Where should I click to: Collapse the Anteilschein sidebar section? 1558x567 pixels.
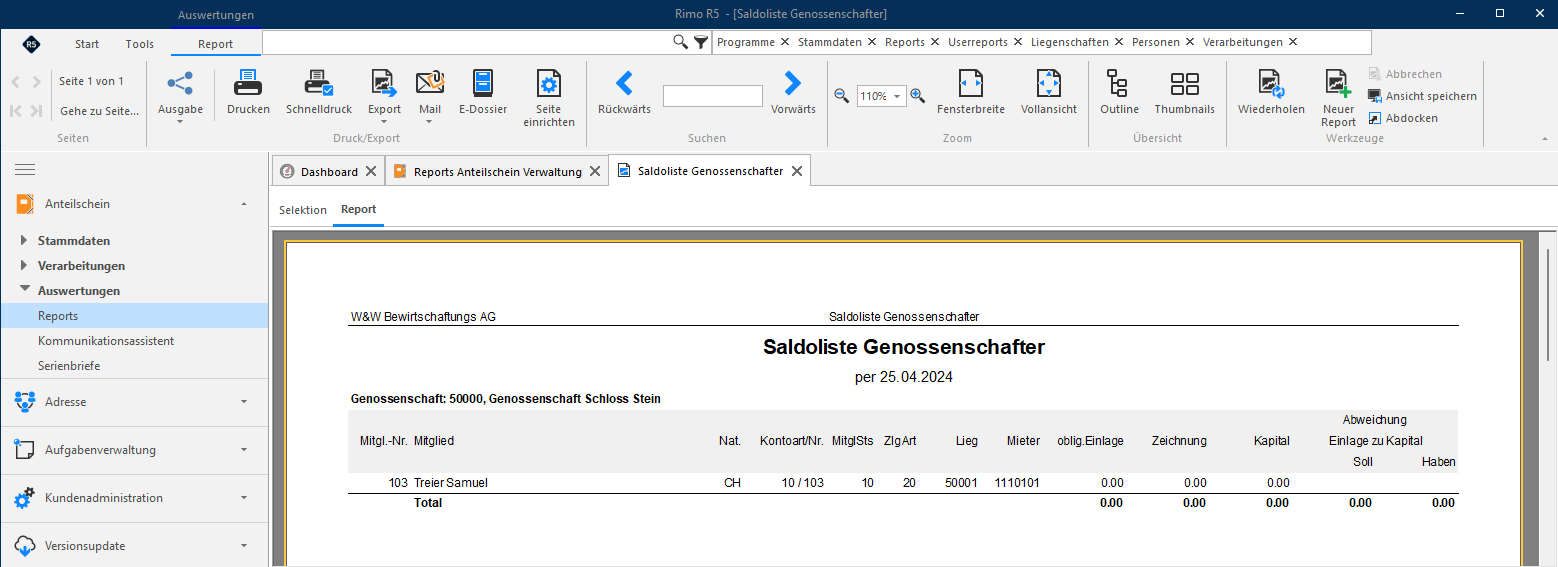click(244, 204)
